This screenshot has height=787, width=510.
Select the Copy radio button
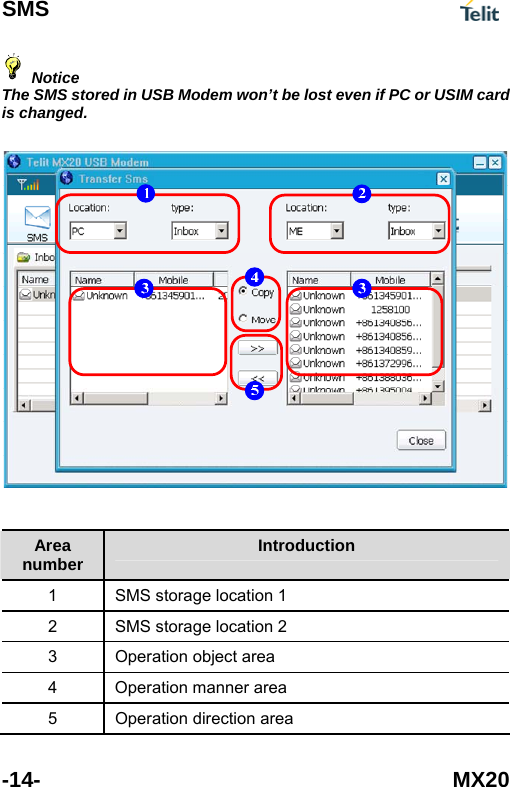coord(243,291)
